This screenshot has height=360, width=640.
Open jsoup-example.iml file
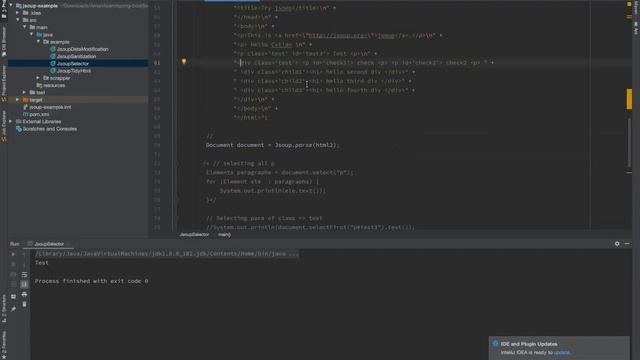click(50, 107)
